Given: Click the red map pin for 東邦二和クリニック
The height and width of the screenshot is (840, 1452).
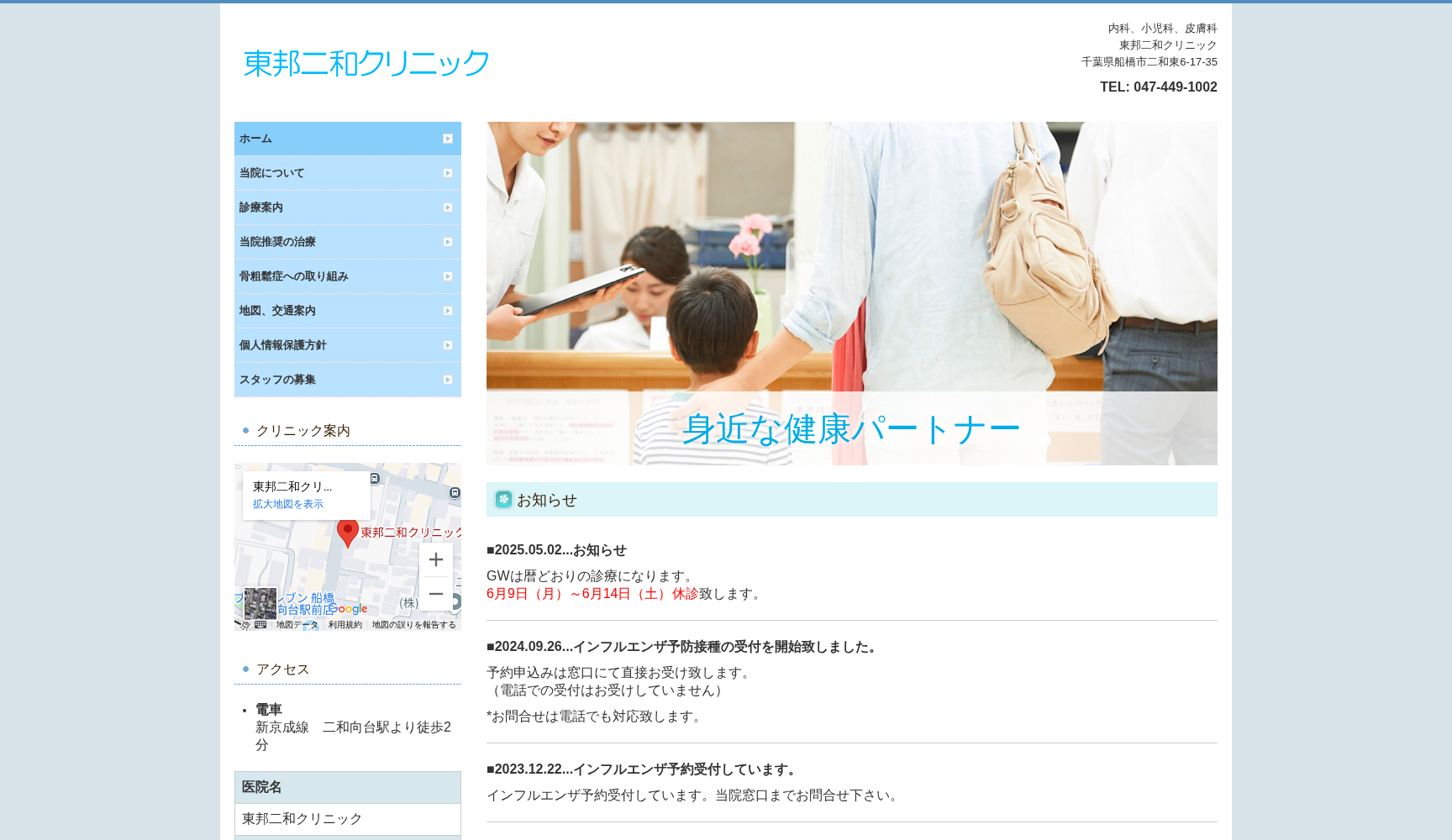Looking at the screenshot, I should pos(349,533).
